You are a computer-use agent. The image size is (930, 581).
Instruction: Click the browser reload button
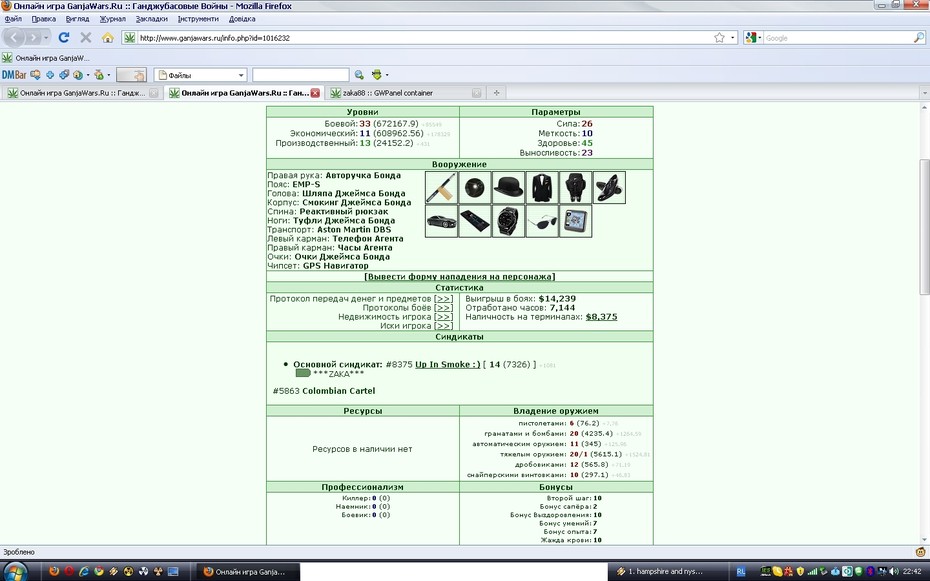pyautogui.click(x=63, y=37)
